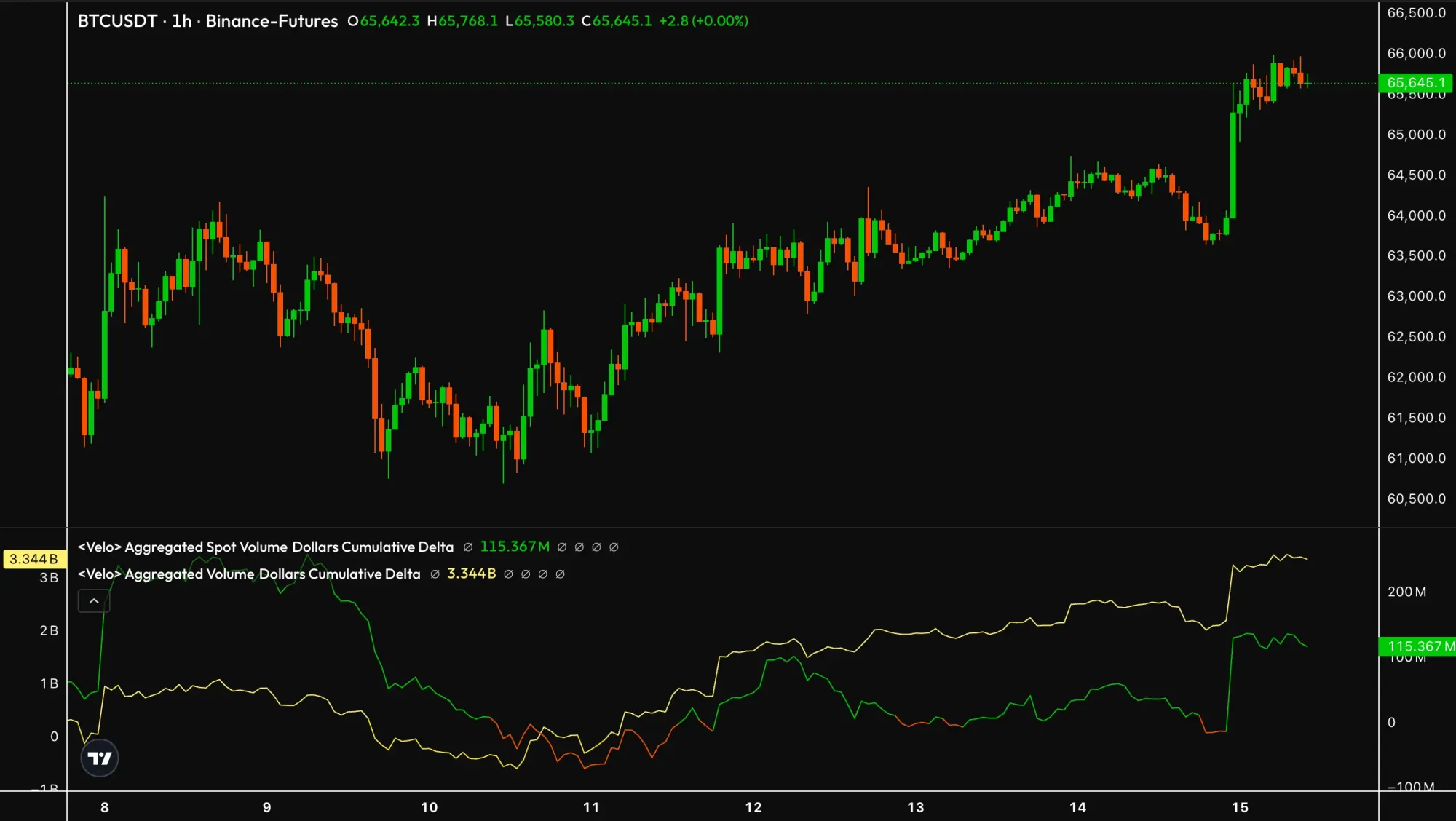1456x821 pixels.
Task: Click the 66,500.0 price axis label
Action: [1416, 13]
